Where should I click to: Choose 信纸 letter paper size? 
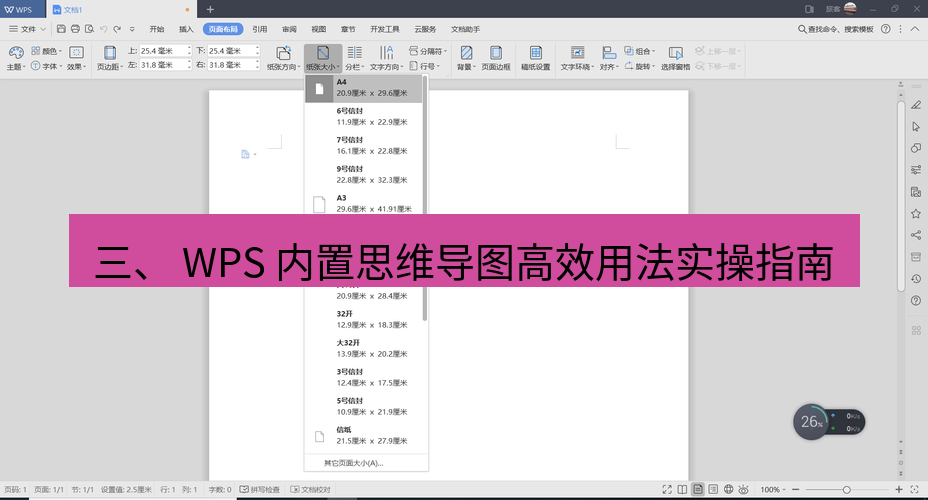(363, 436)
